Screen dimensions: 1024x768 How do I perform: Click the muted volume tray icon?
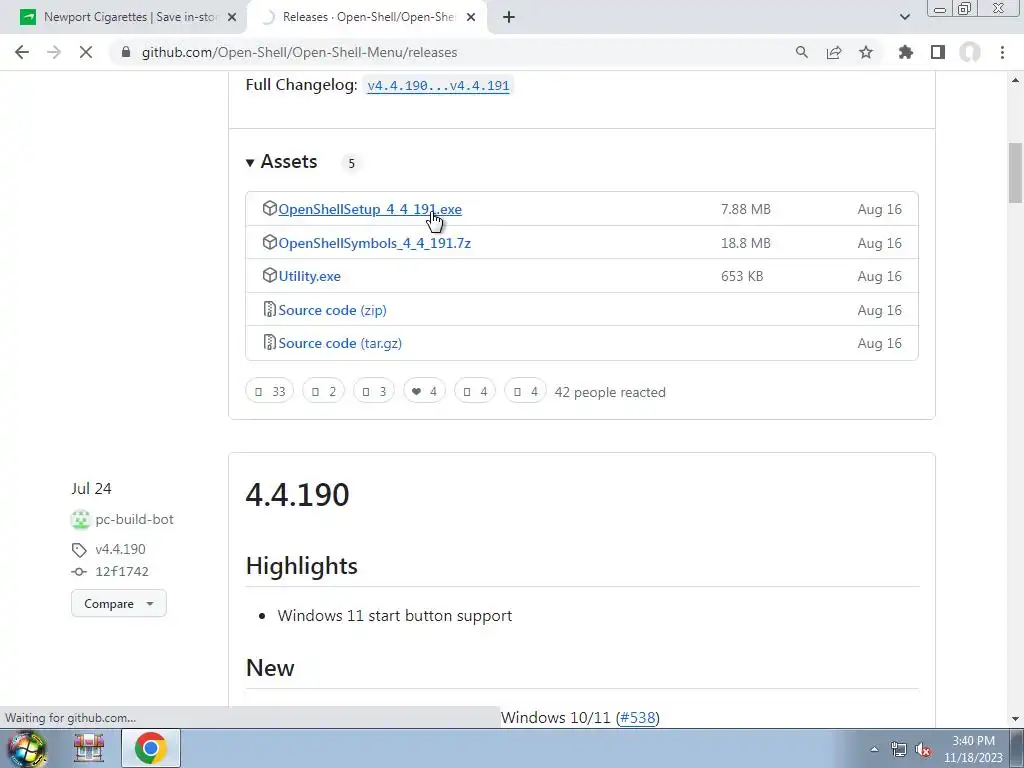pyautogui.click(x=923, y=749)
